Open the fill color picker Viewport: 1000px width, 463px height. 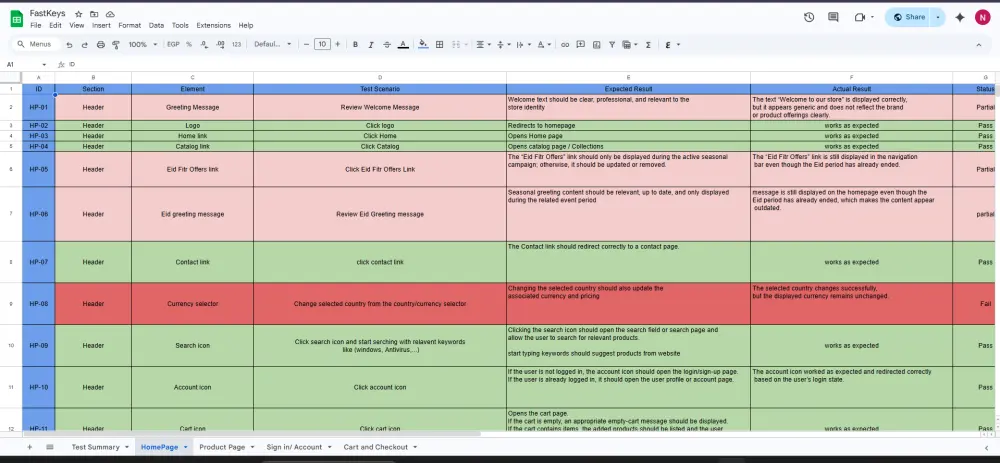[x=423, y=45]
